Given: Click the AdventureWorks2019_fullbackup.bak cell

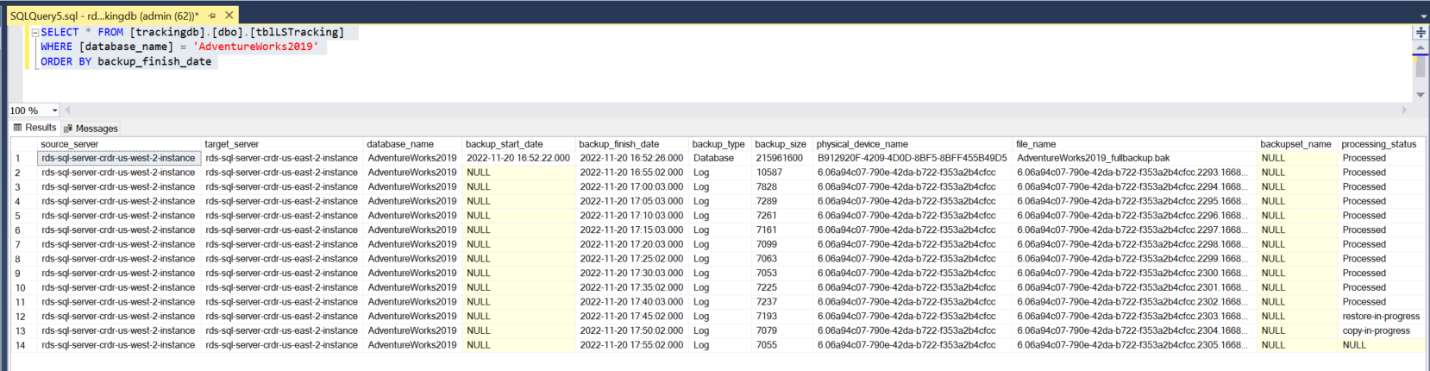Looking at the screenshot, I should coord(1135,158).
